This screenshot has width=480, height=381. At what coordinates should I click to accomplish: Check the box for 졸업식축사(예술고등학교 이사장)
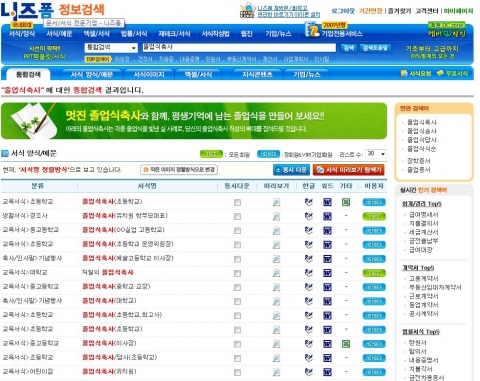pos(237,259)
